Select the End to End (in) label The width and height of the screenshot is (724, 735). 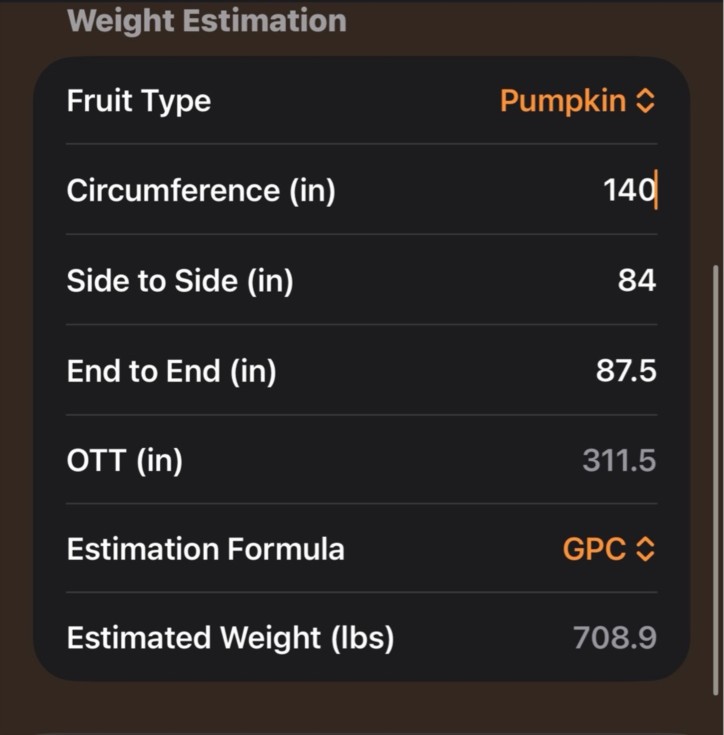tap(172, 371)
